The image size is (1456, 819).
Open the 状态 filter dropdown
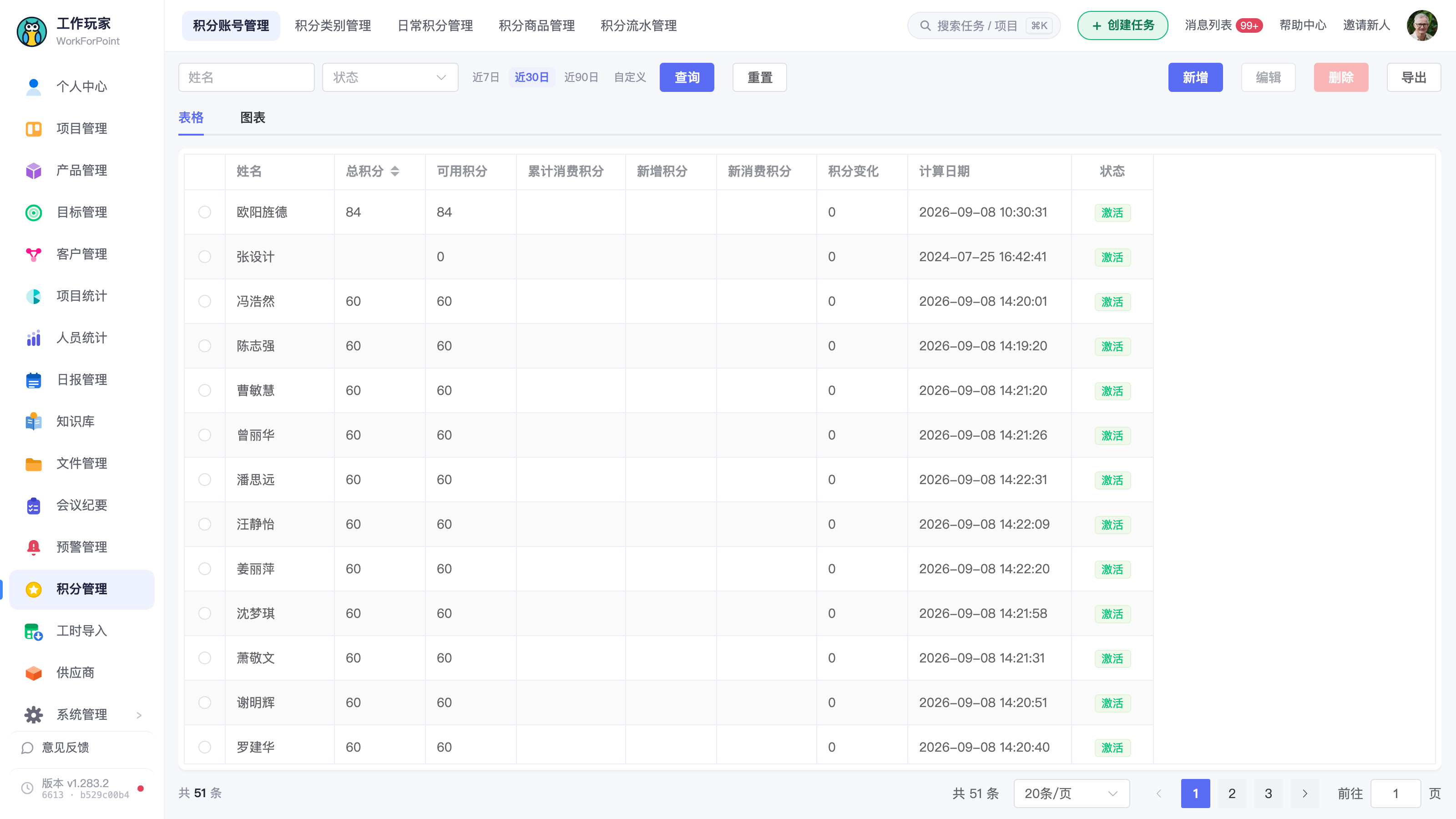click(390, 77)
